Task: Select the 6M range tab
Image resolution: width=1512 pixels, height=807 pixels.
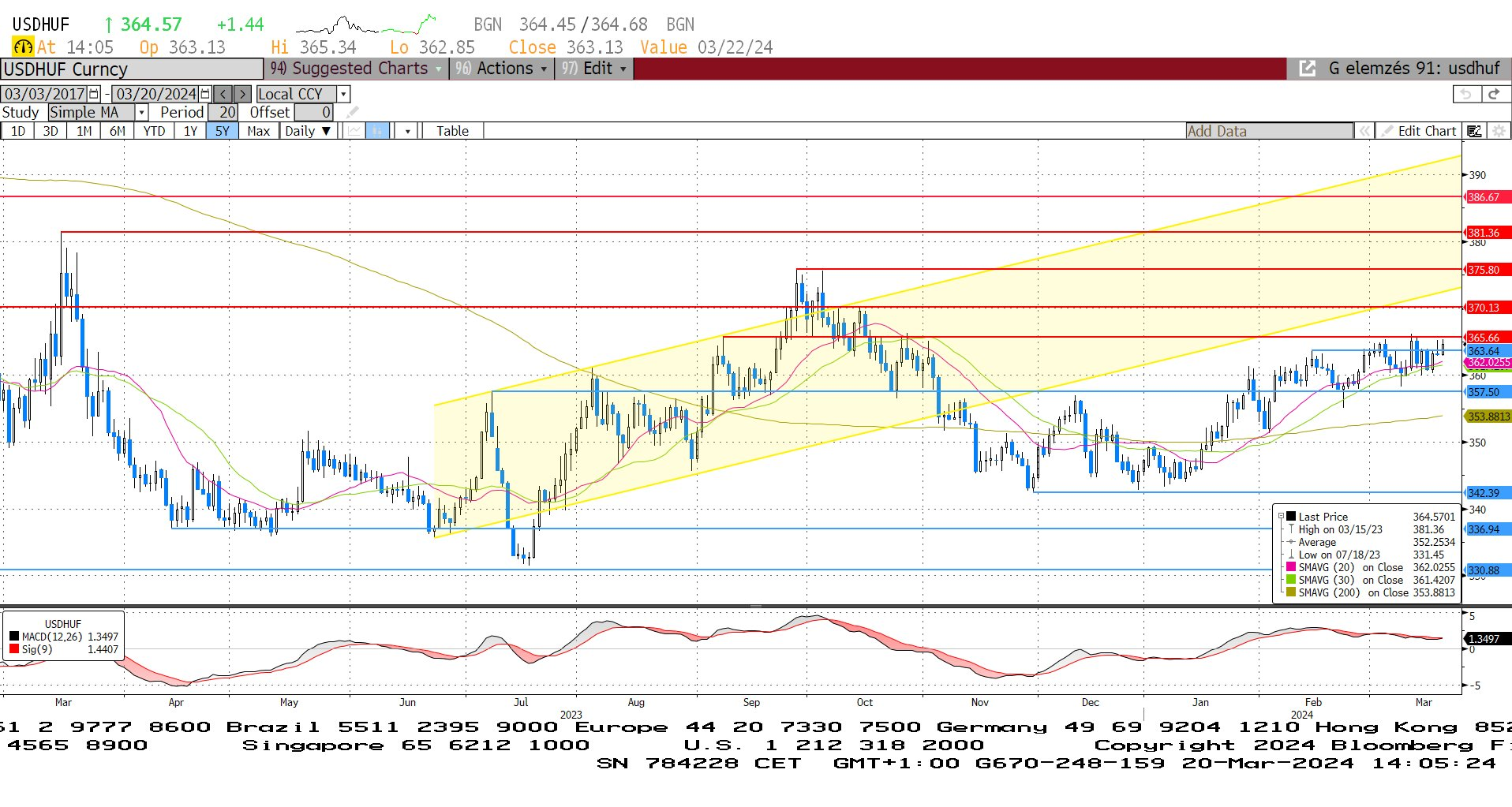Action: tap(117, 131)
